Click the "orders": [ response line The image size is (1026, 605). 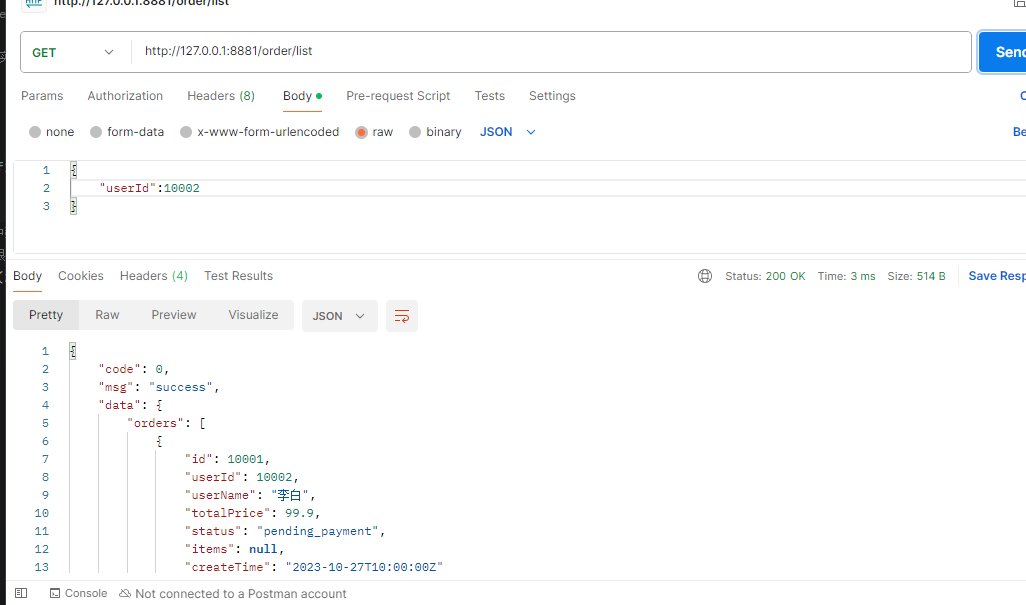pos(166,423)
